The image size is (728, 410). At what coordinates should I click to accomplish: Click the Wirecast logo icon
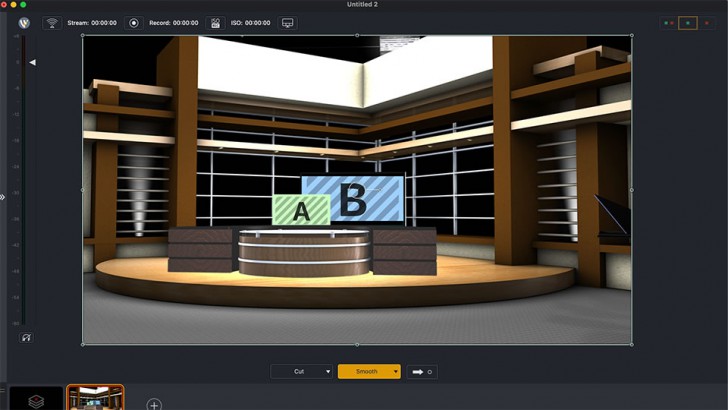click(x=24, y=23)
